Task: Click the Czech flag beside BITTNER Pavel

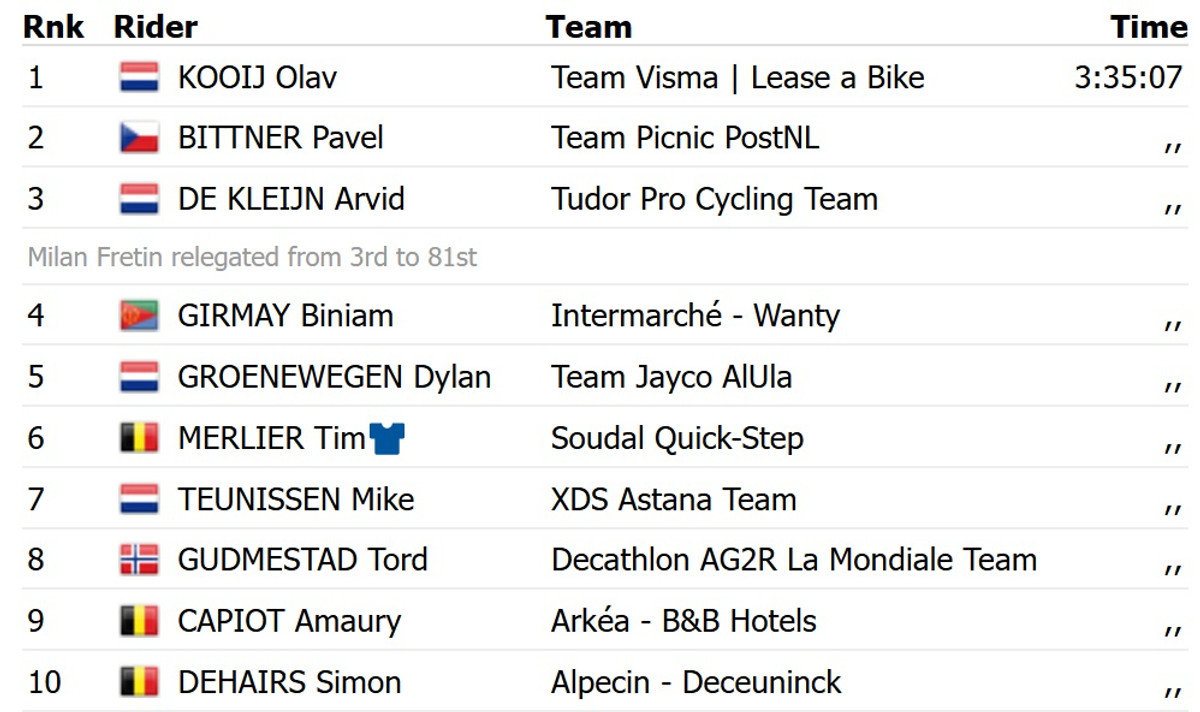Action: pos(139,138)
